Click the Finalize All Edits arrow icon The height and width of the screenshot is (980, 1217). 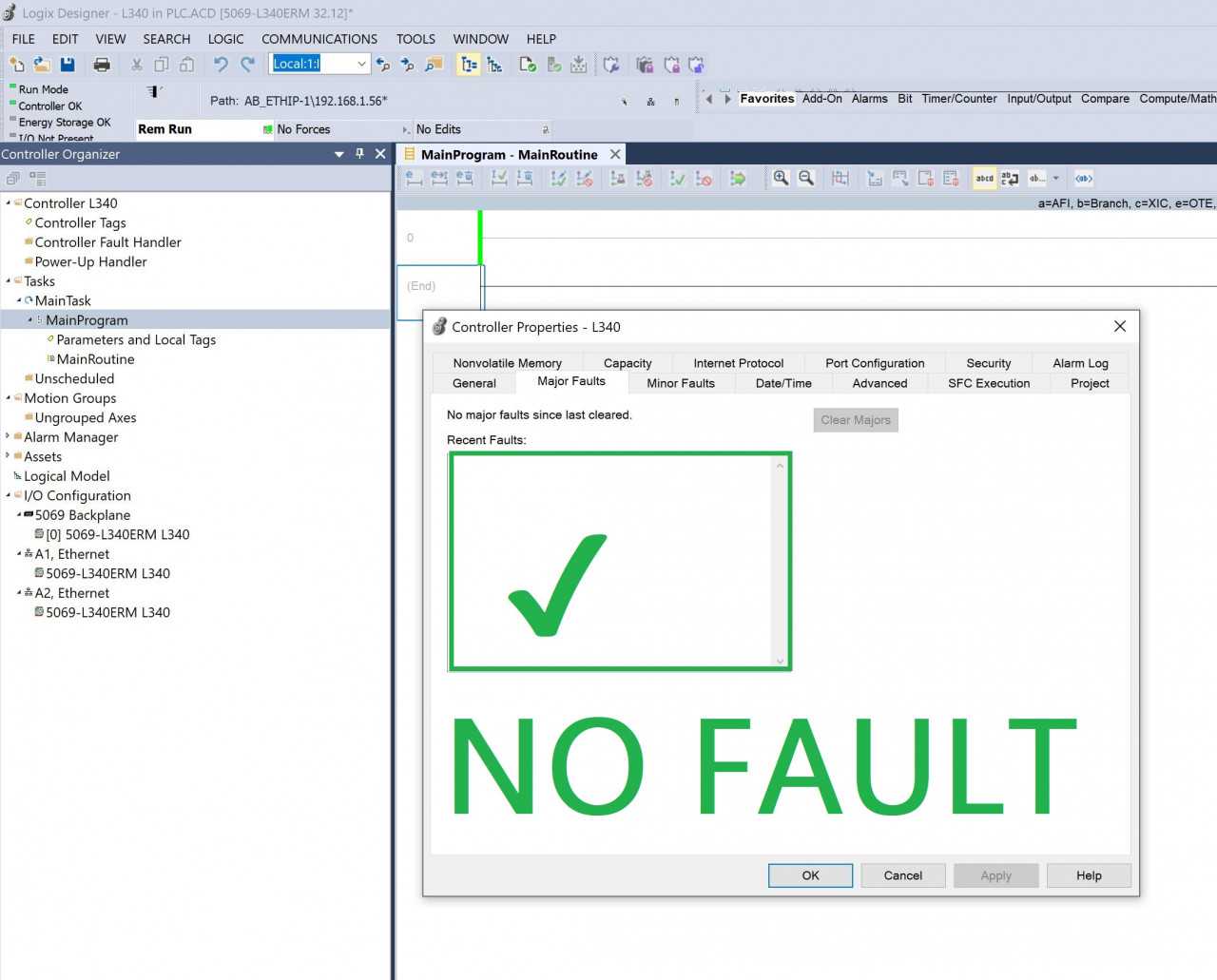click(738, 178)
